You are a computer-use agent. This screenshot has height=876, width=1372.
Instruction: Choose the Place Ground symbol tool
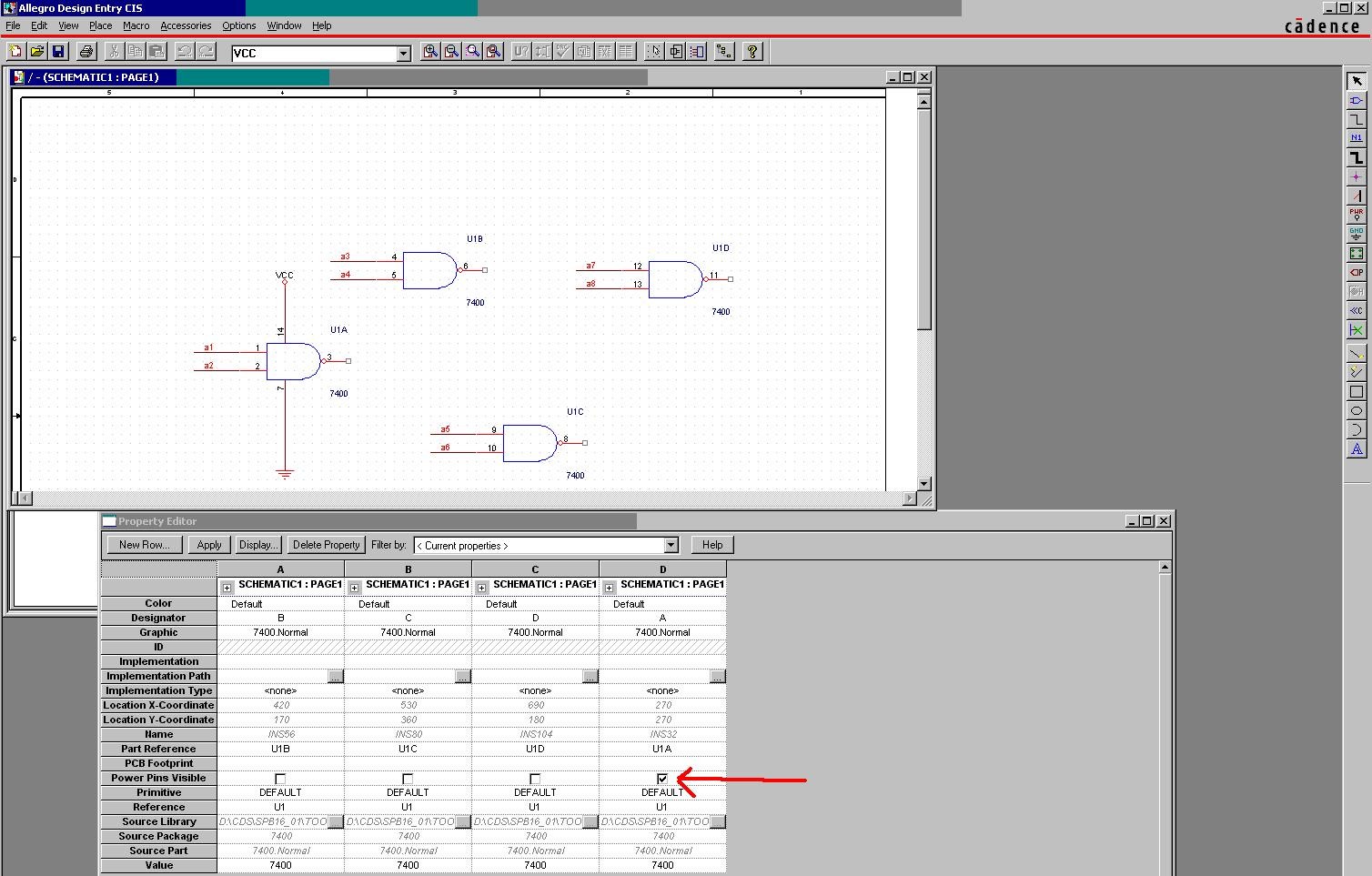coord(1356,234)
